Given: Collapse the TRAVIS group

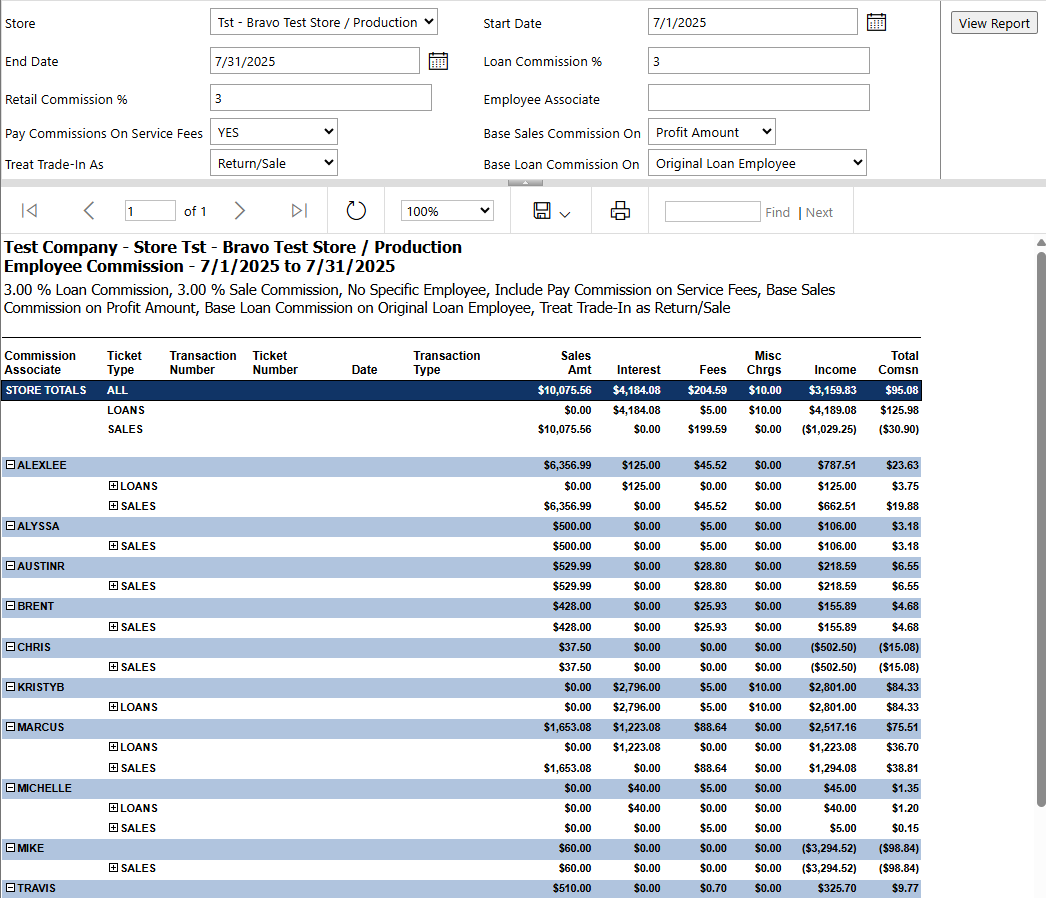Looking at the screenshot, I should (11, 888).
